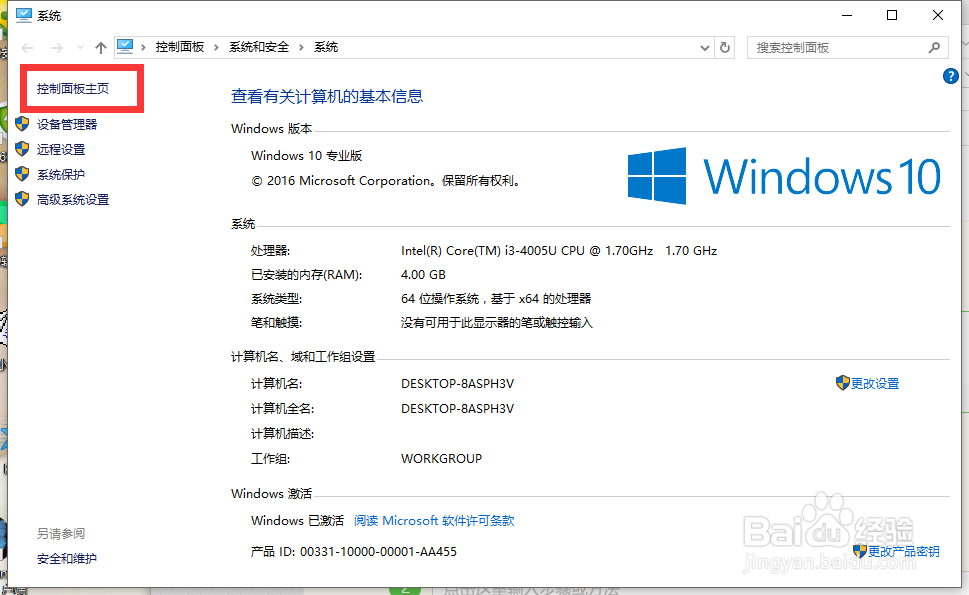Refresh the System page

(x=725, y=48)
